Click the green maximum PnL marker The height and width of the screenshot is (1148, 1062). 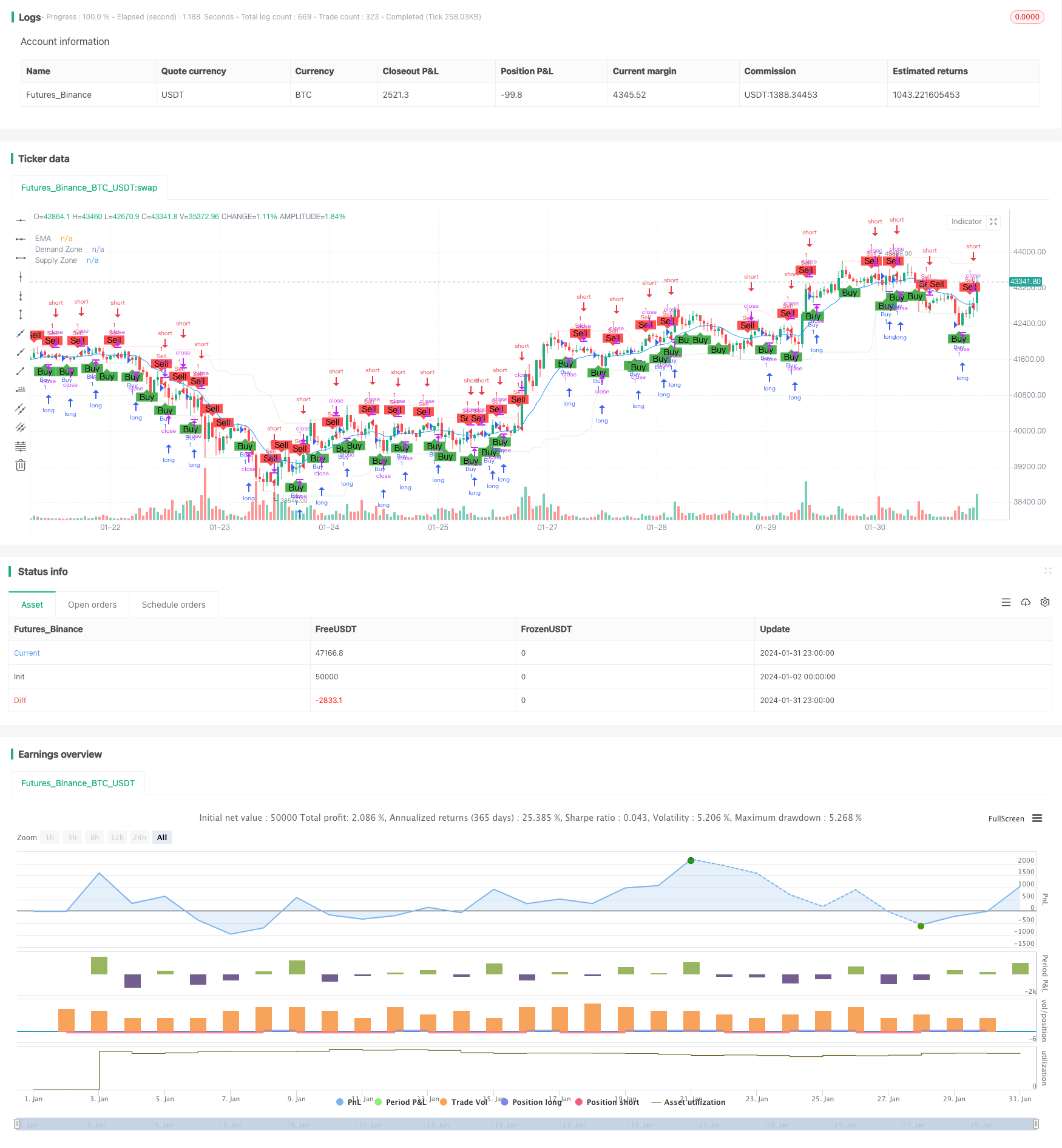pos(691,860)
